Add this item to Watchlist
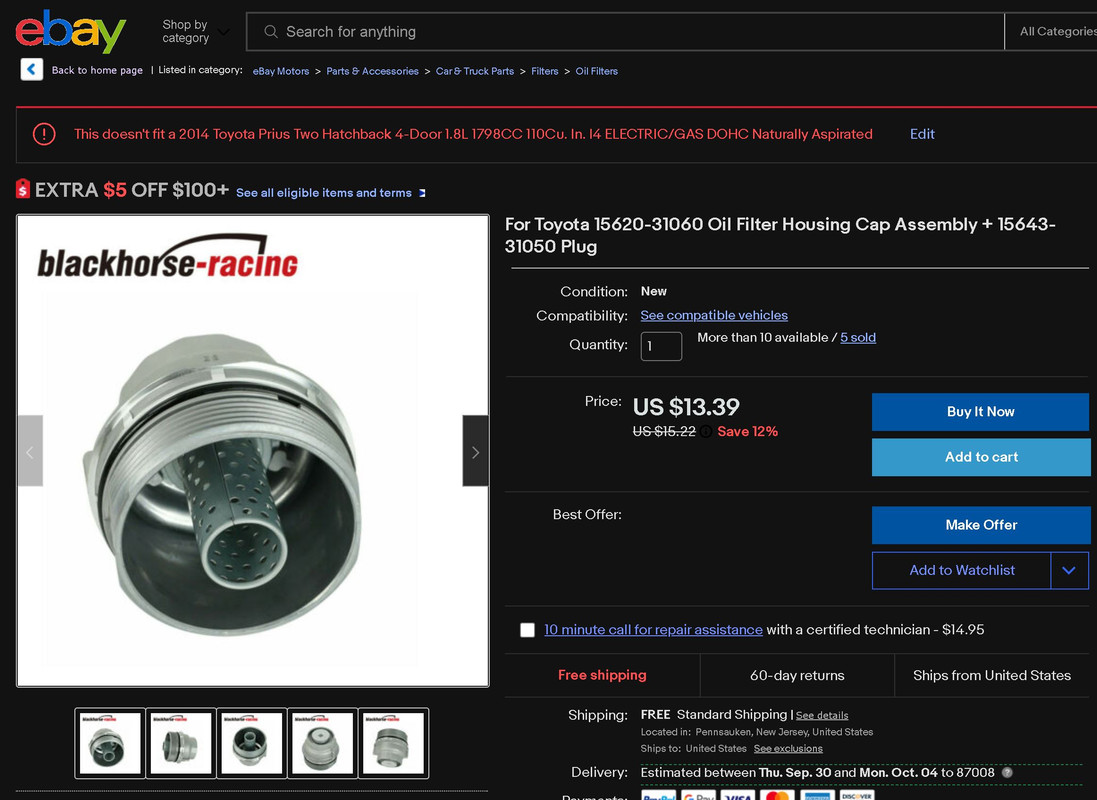1097x800 pixels. [x=961, y=570]
